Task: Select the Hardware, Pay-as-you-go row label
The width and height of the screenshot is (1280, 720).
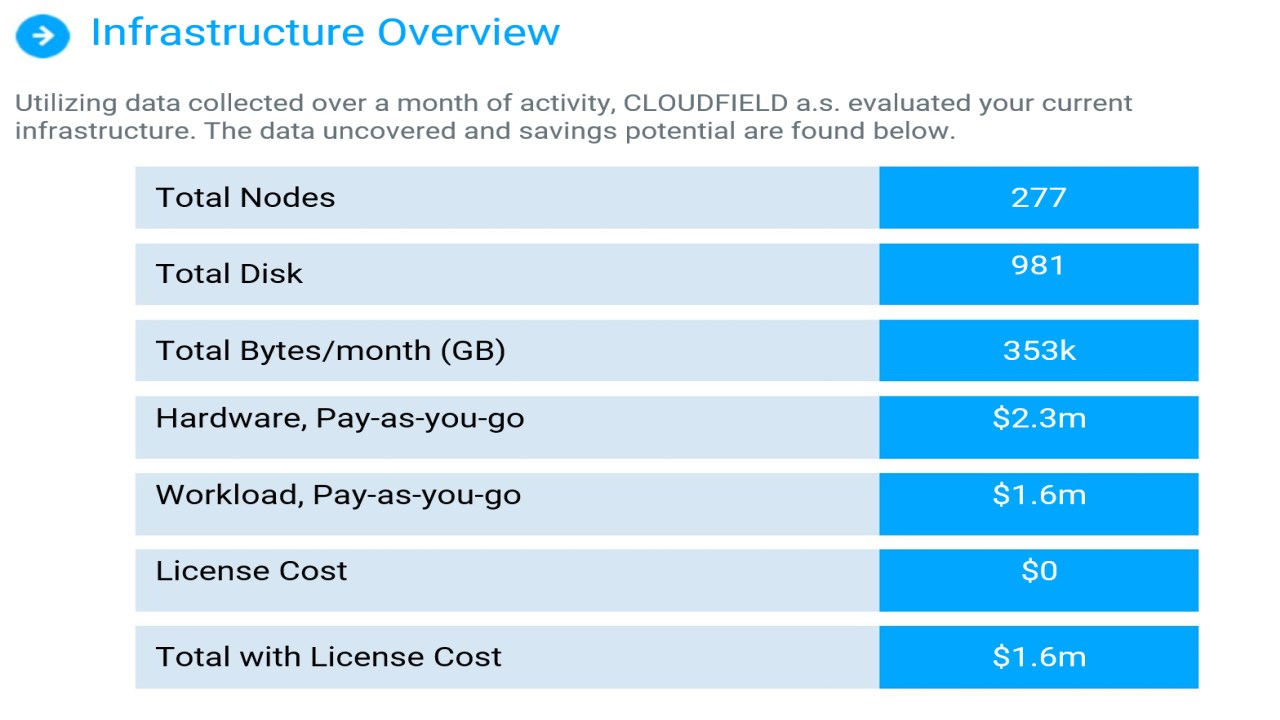Action: pyautogui.click(x=340, y=418)
